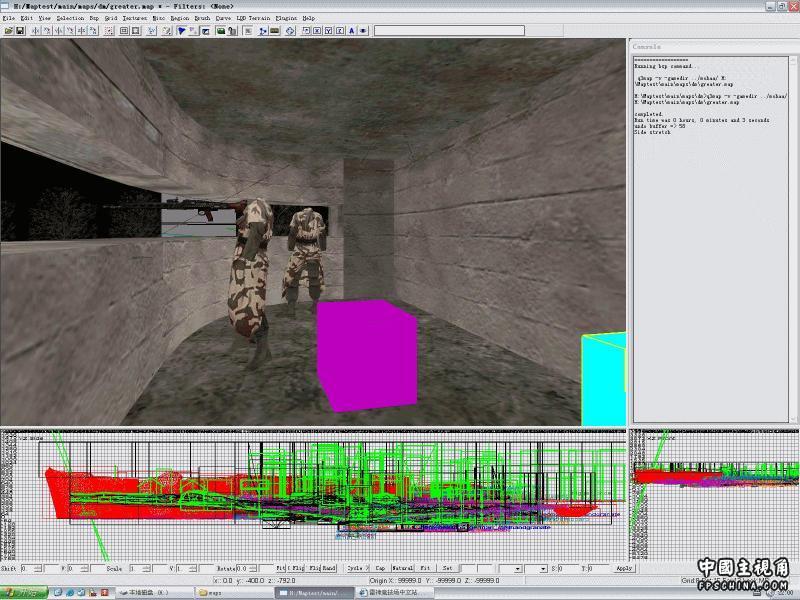
Task: Click the Z axis letter button
Action: [x=340, y=31]
